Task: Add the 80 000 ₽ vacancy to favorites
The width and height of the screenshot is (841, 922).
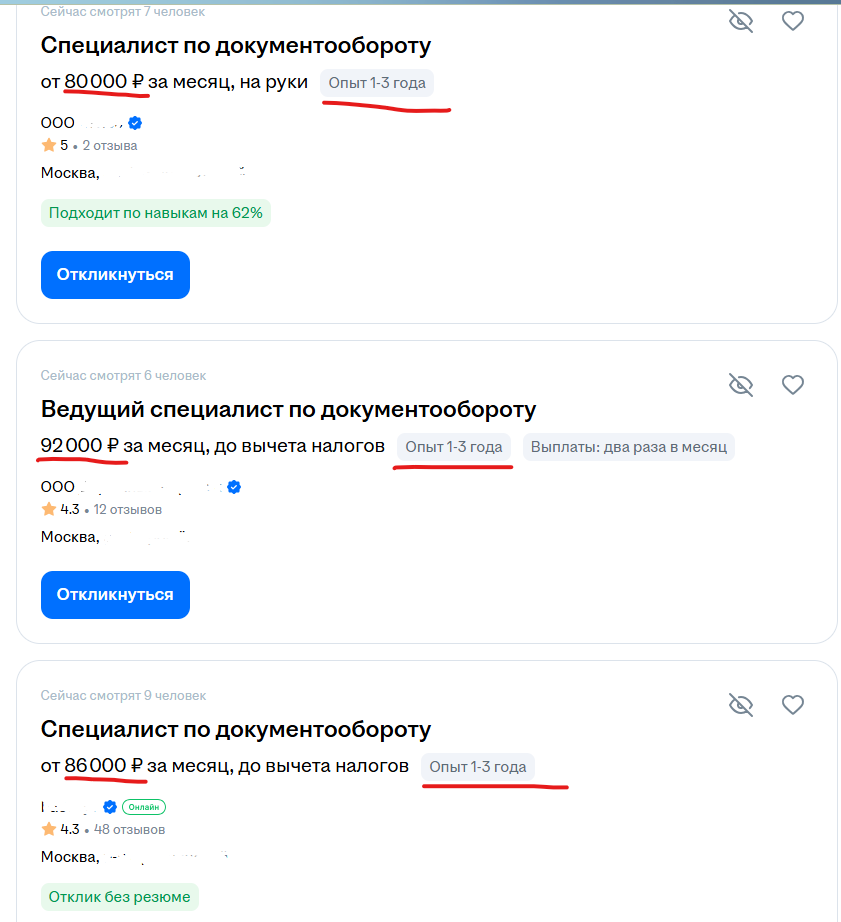Action: [x=793, y=21]
